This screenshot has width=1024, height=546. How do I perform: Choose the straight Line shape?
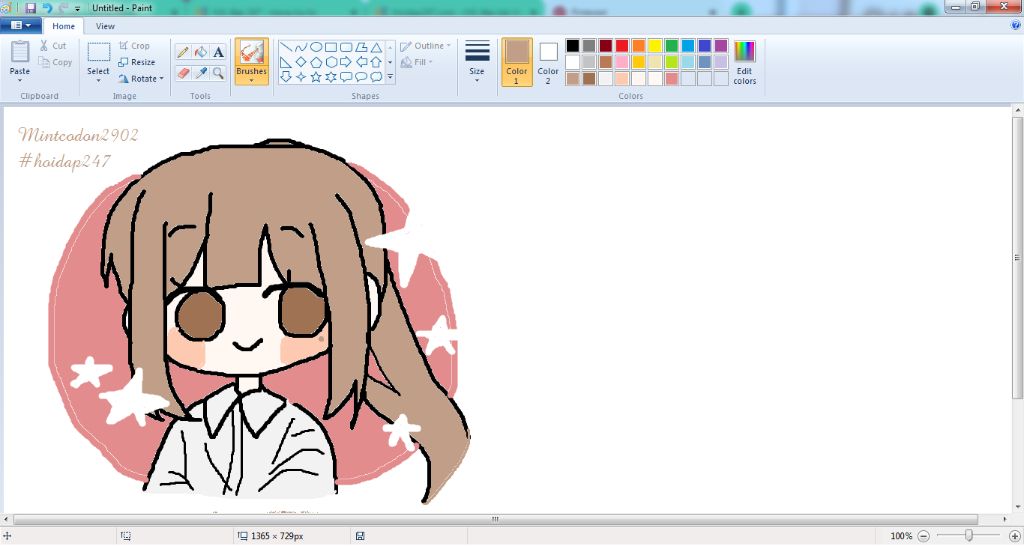(x=285, y=47)
